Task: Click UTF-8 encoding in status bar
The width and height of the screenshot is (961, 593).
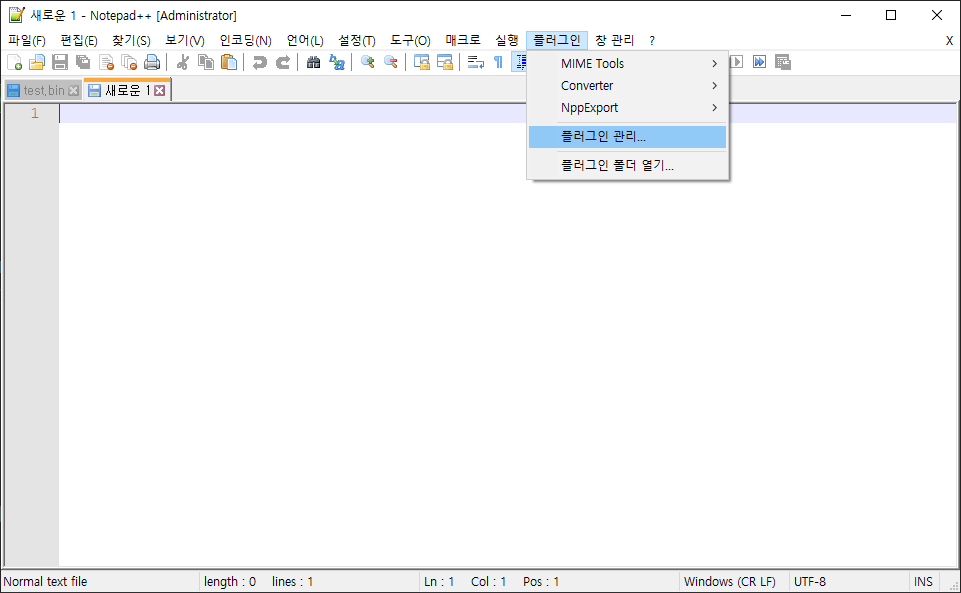Action: [810, 581]
